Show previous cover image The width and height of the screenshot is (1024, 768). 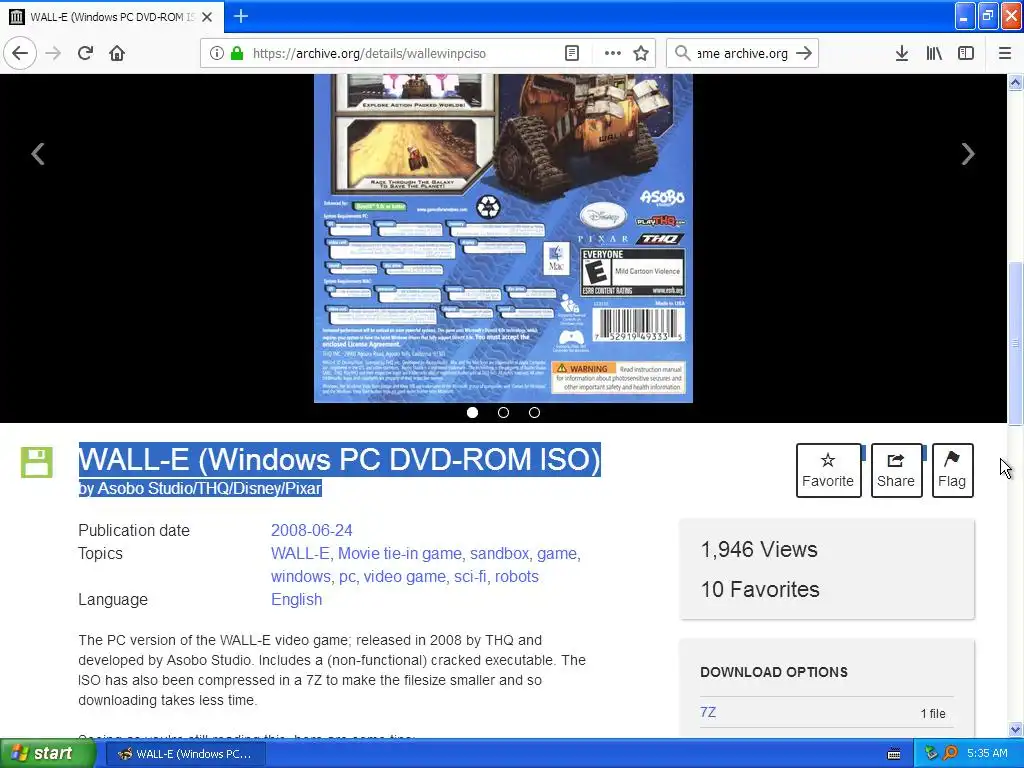pos(38,154)
